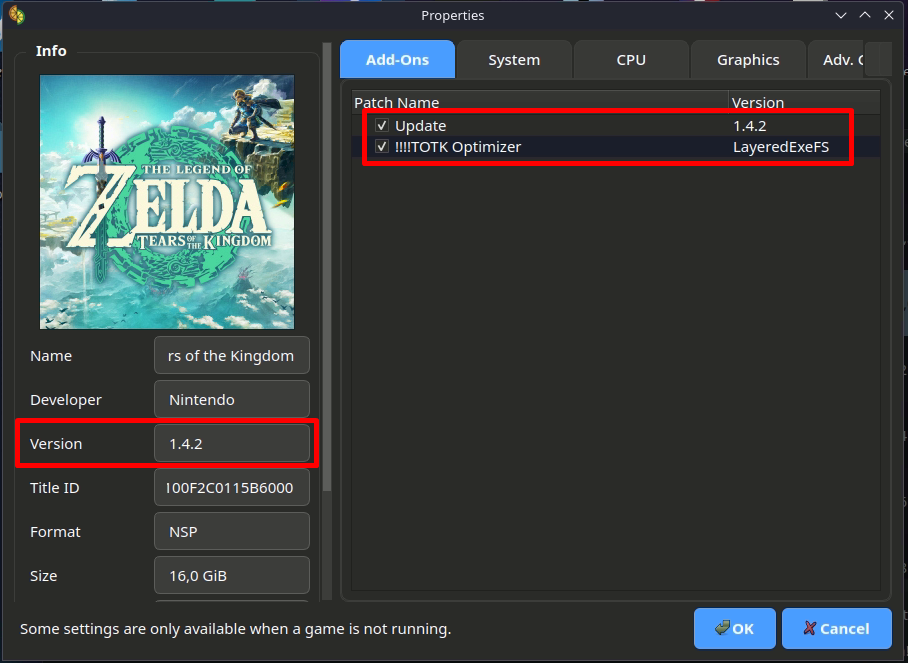Disable the !!!!TOTK Optimizer mod checkbox

pyautogui.click(x=382, y=147)
